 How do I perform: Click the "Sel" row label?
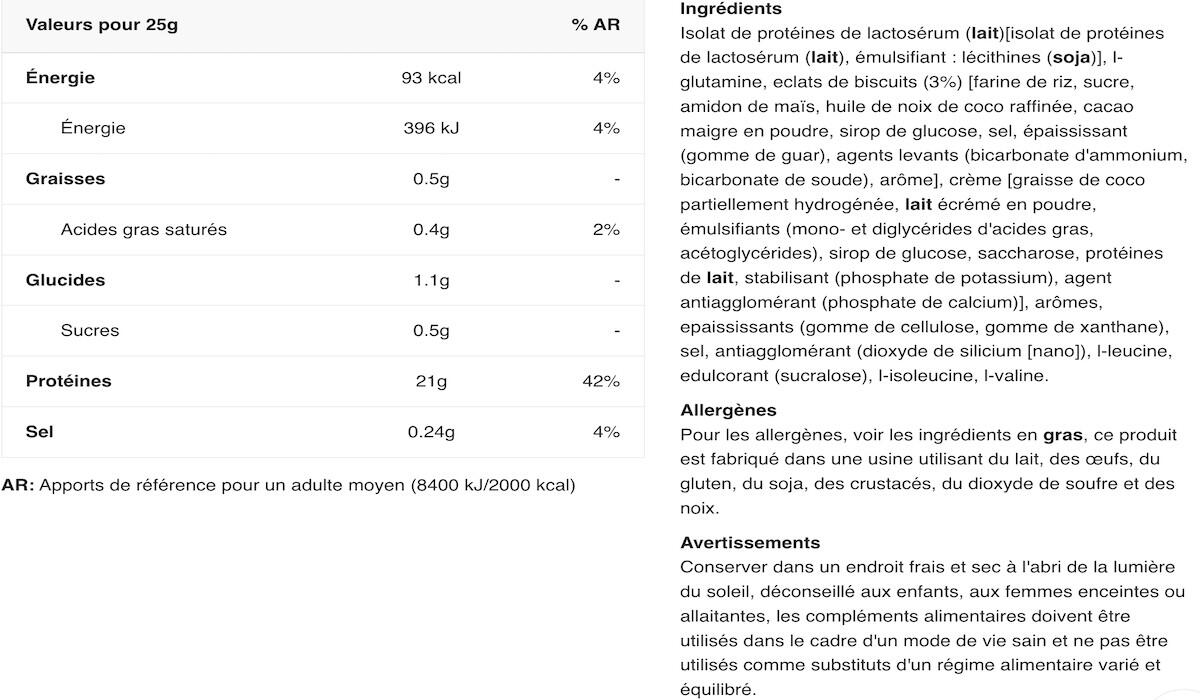click(39, 432)
